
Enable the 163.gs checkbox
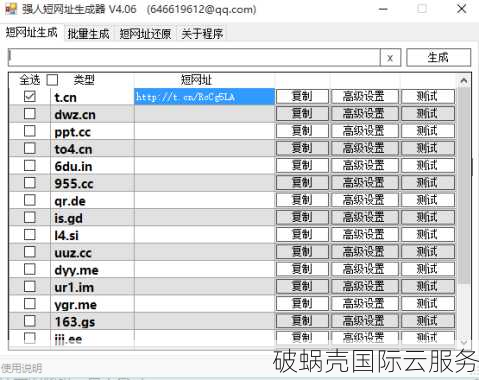click(30, 322)
